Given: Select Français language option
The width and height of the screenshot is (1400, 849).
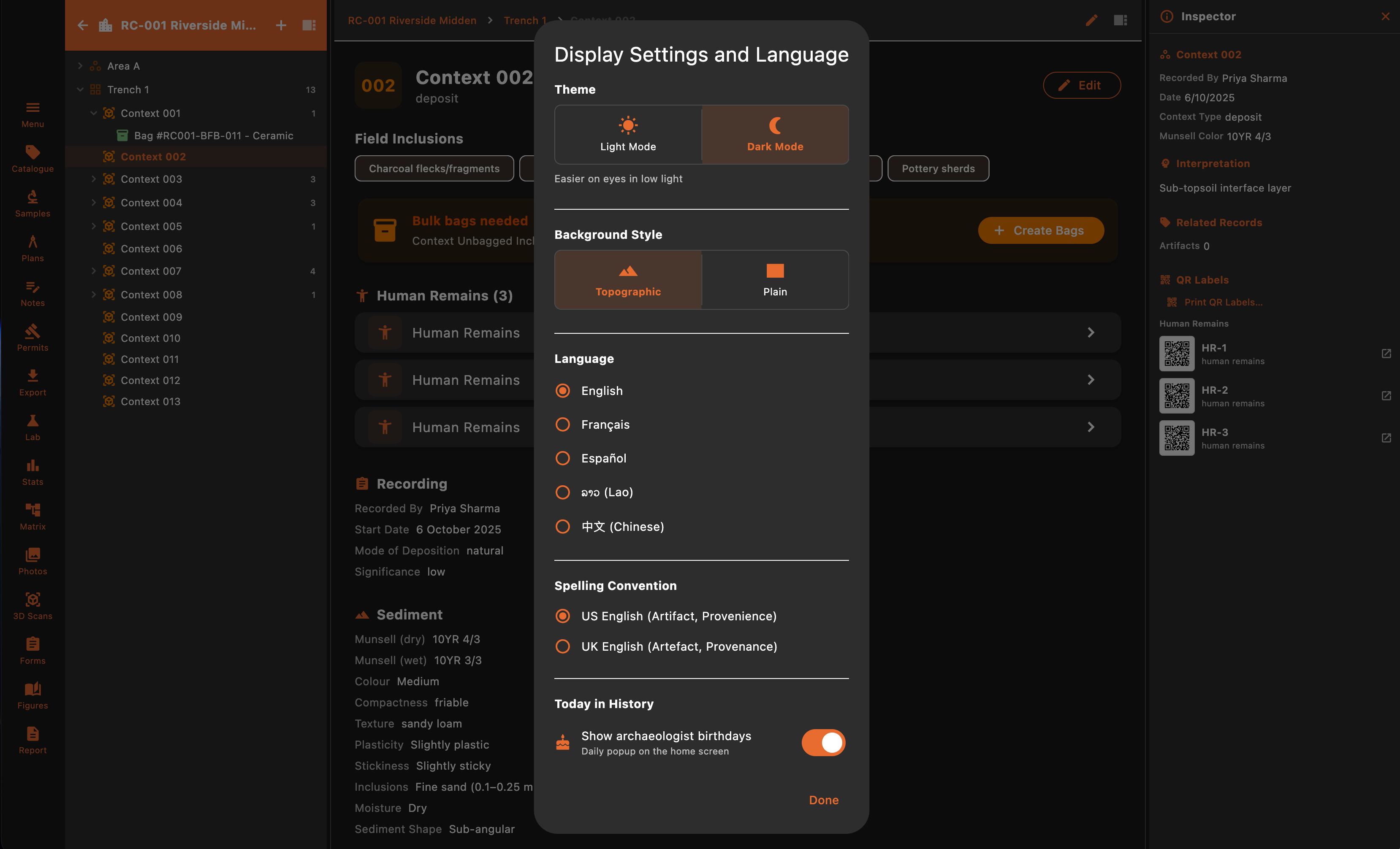Looking at the screenshot, I should pyautogui.click(x=593, y=424).
